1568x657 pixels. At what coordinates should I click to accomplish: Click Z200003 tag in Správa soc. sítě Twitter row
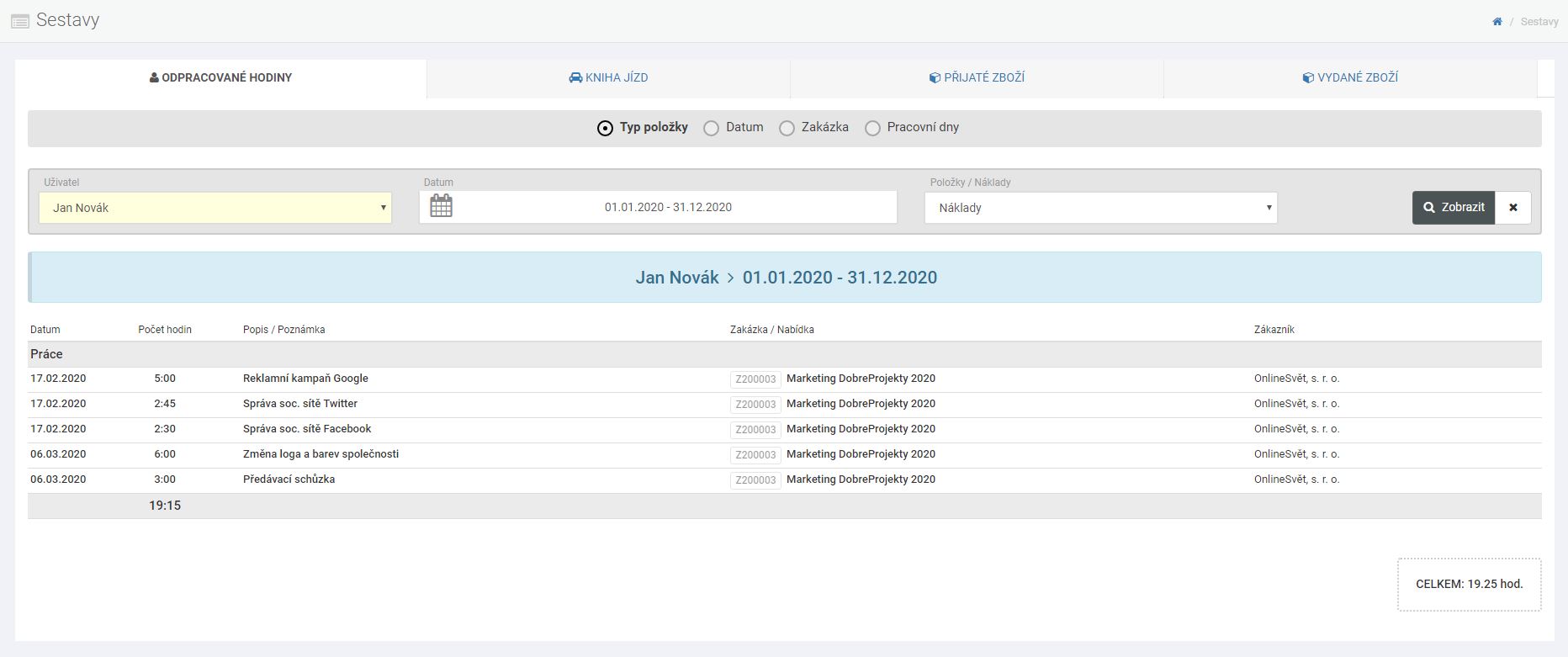tap(755, 405)
